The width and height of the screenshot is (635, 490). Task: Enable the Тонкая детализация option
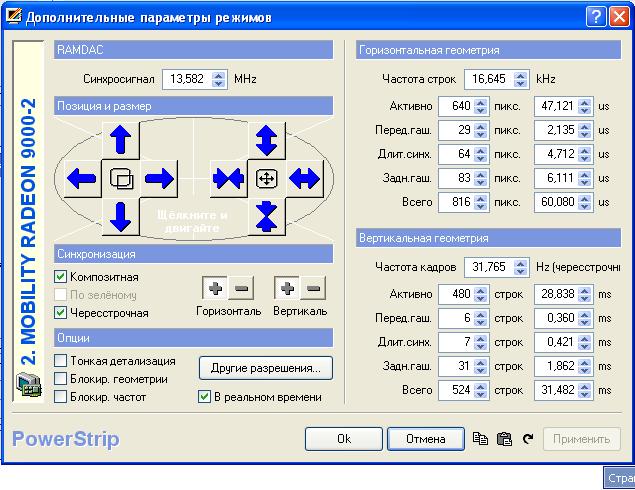click(61, 361)
